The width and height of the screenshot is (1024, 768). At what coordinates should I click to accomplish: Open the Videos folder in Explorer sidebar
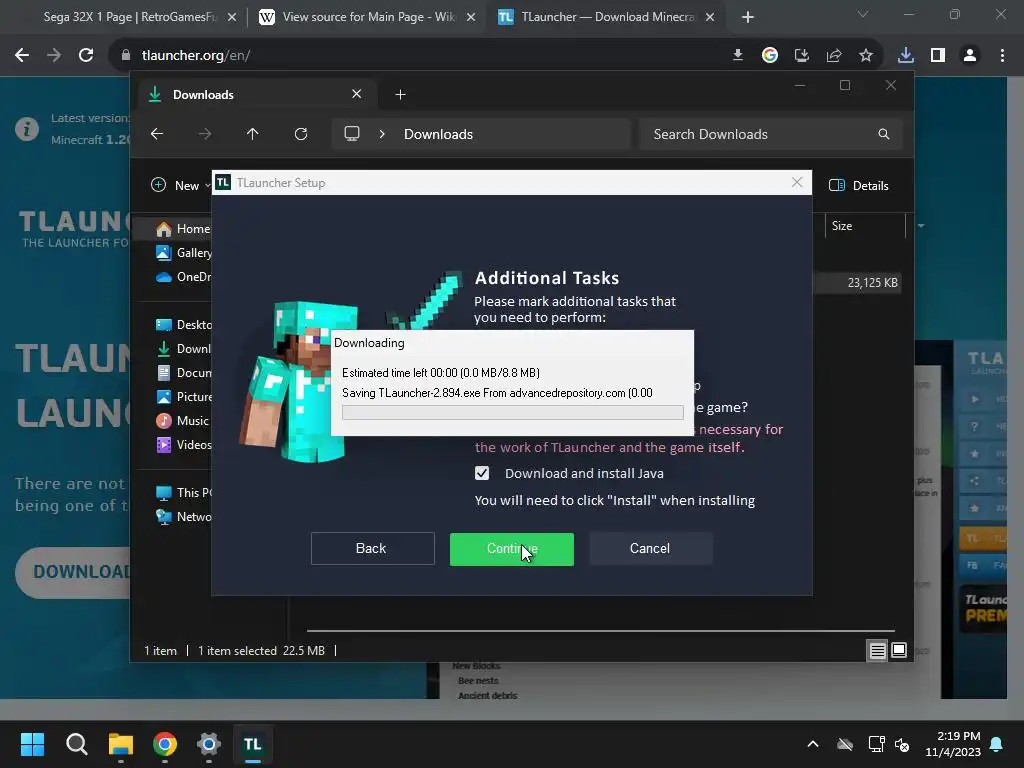(x=183, y=445)
